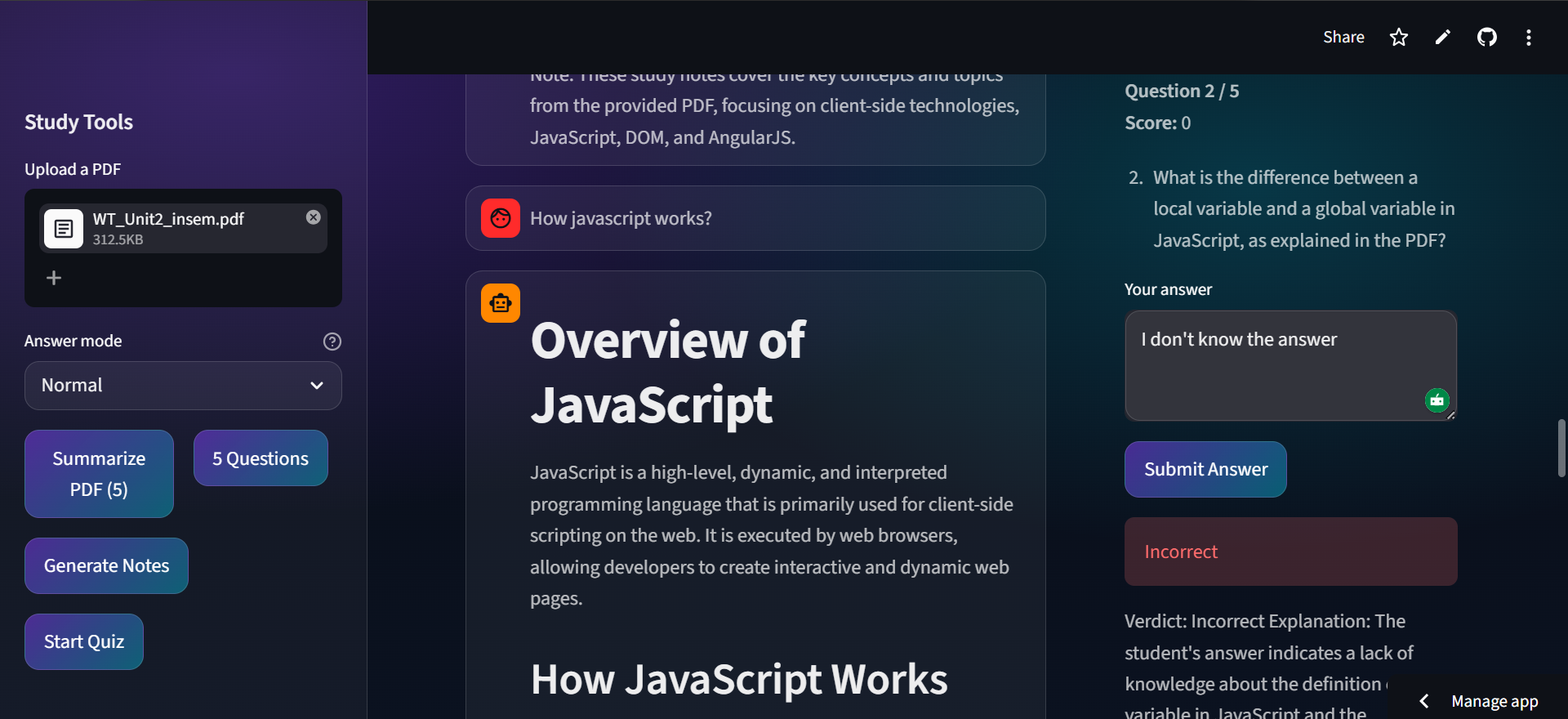Open the Answer mode Normal dropdown
This screenshot has height=719, width=1568.
coord(183,386)
